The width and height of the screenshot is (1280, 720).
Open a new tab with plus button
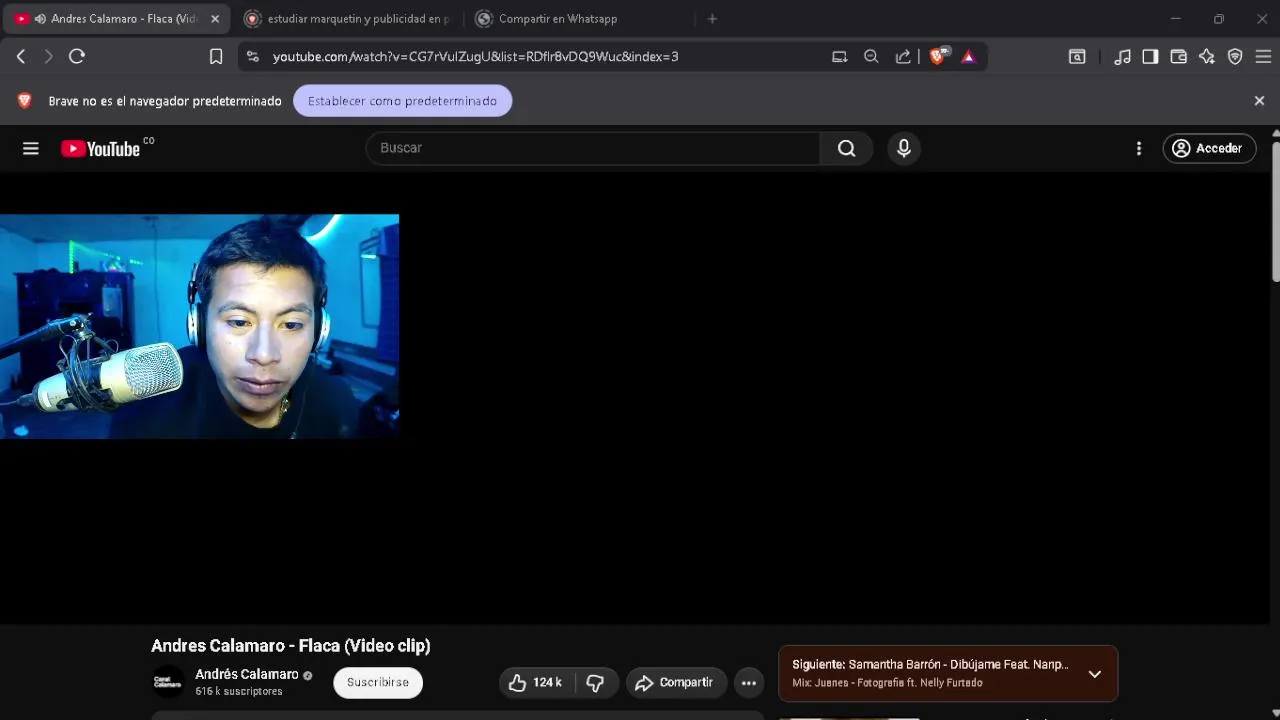pos(712,19)
